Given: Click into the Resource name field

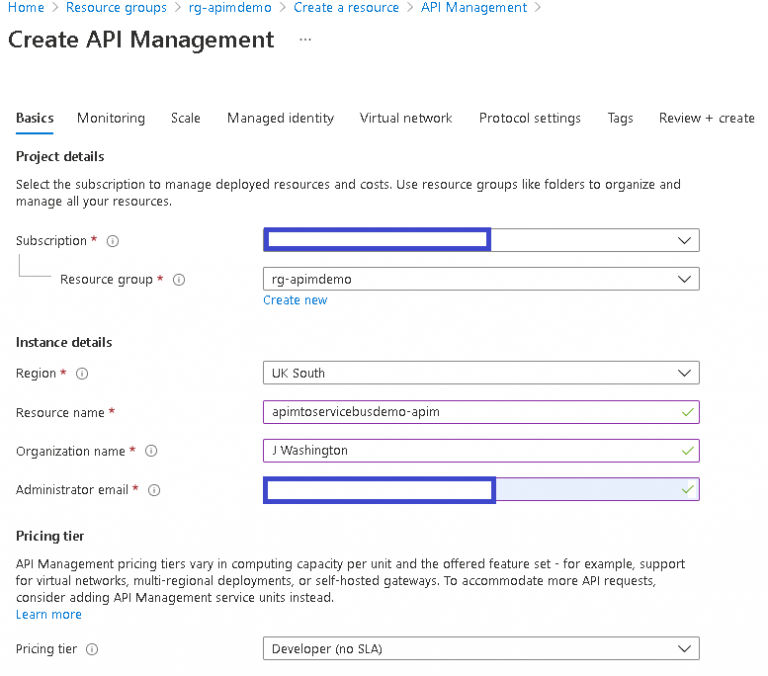Looking at the screenshot, I should tap(470, 412).
